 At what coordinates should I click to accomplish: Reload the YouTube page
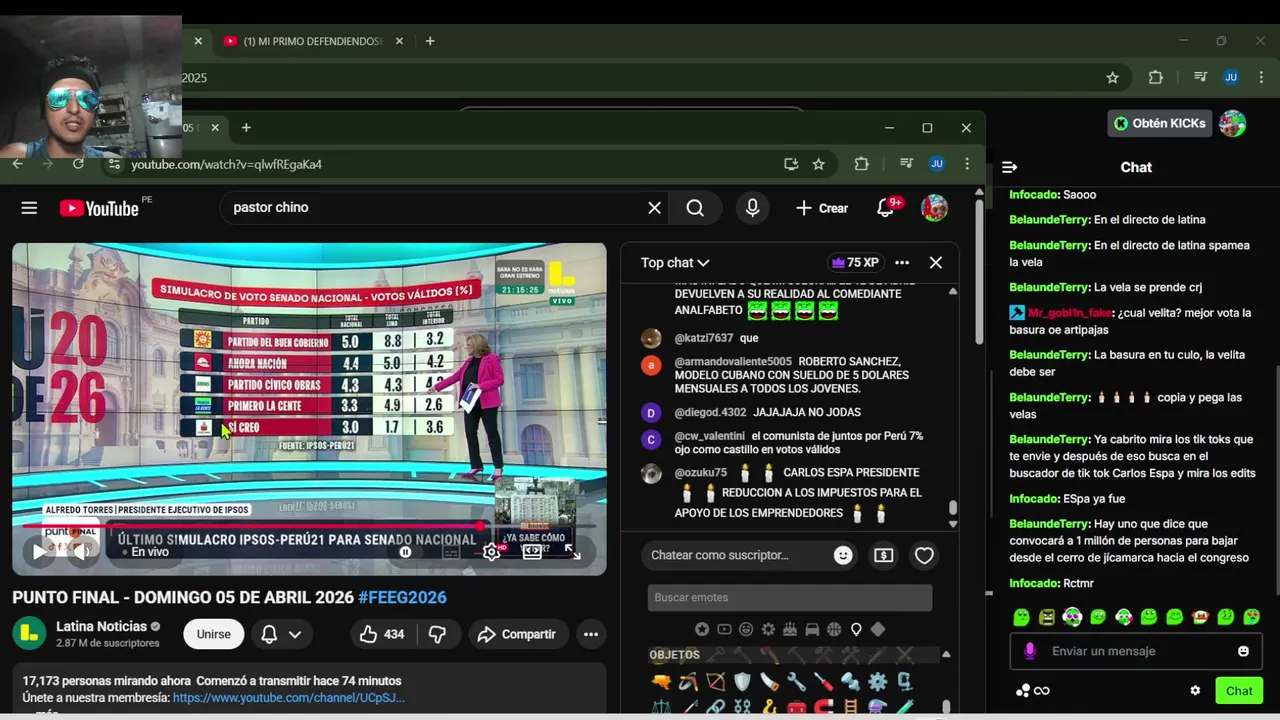(78, 164)
